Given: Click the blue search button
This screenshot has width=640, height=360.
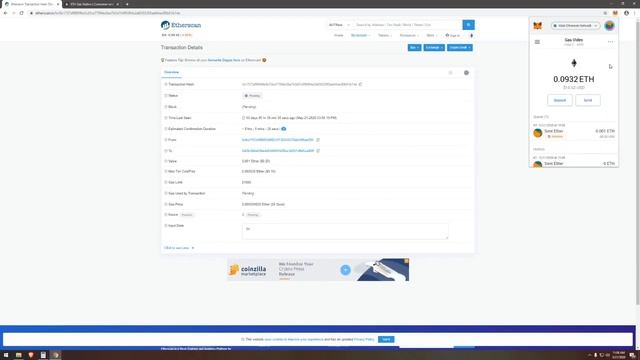Looking at the screenshot, I should pyautogui.click(x=468, y=25).
